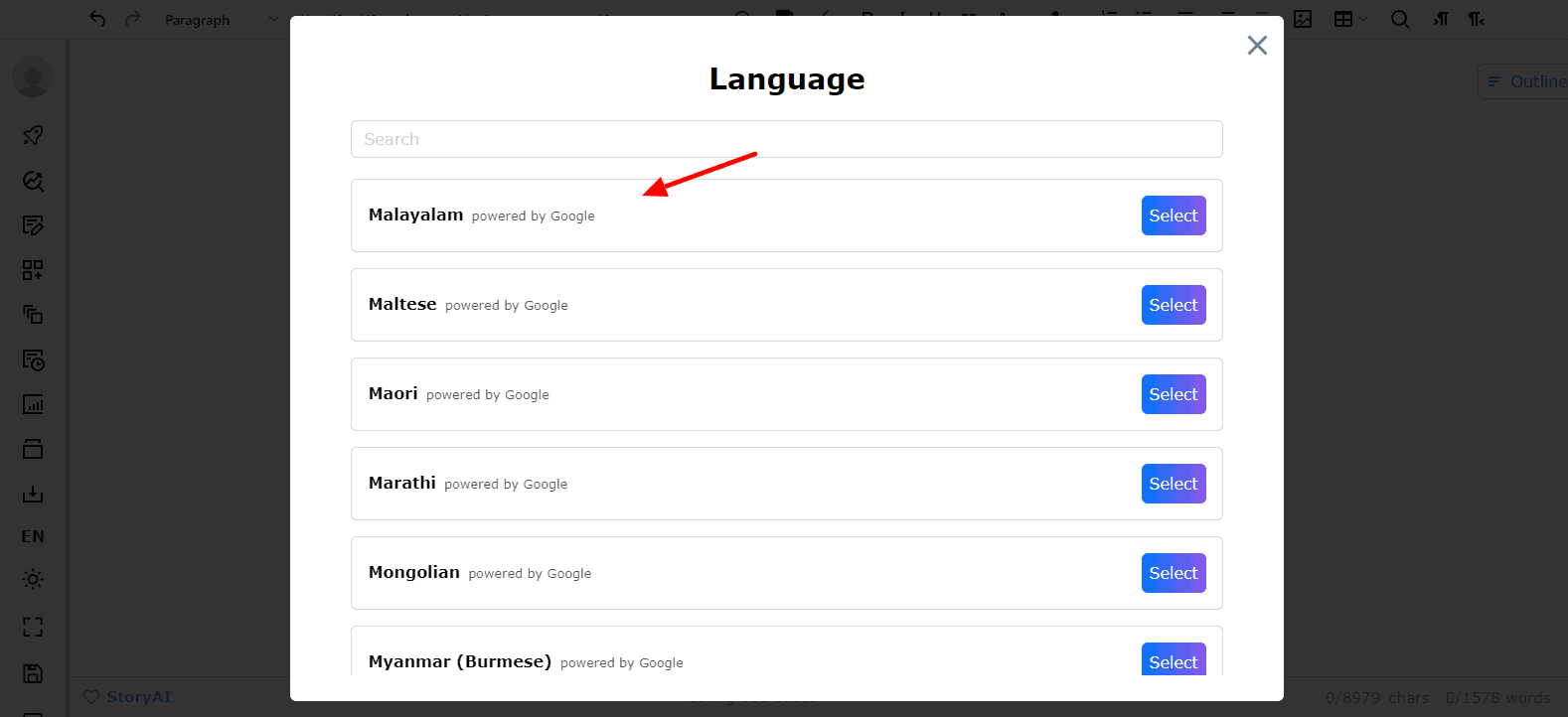The width and height of the screenshot is (1568, 717).
Task: Open the Outline panel button
Action: click(1525, 81)
